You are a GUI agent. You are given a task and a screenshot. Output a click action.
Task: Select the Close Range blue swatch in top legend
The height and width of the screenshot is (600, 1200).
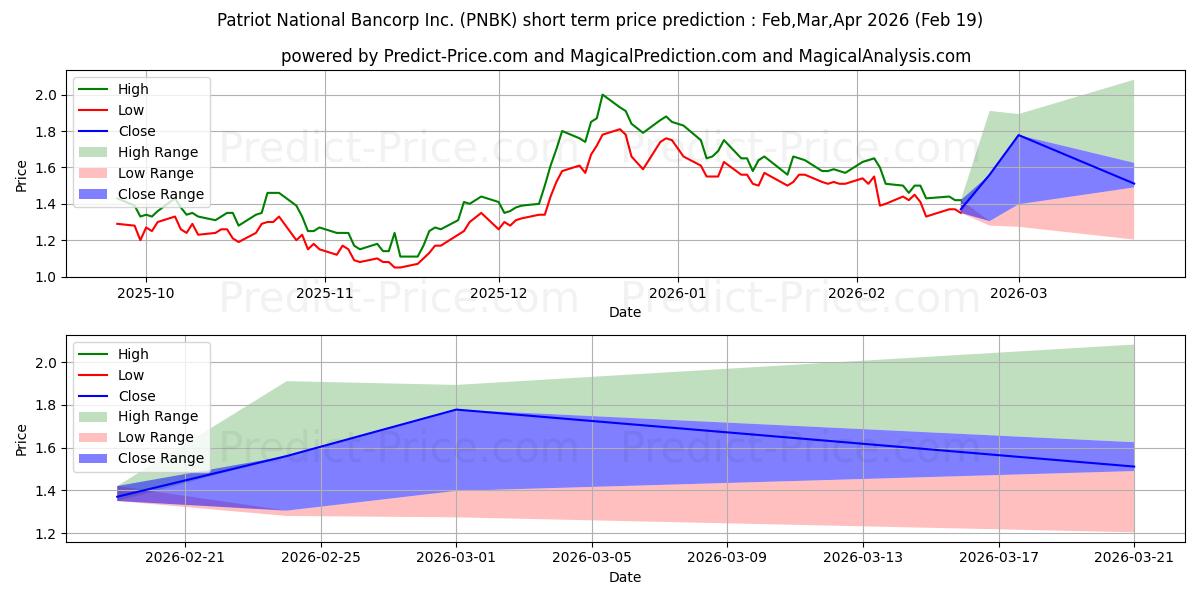[x=95, y=194]
